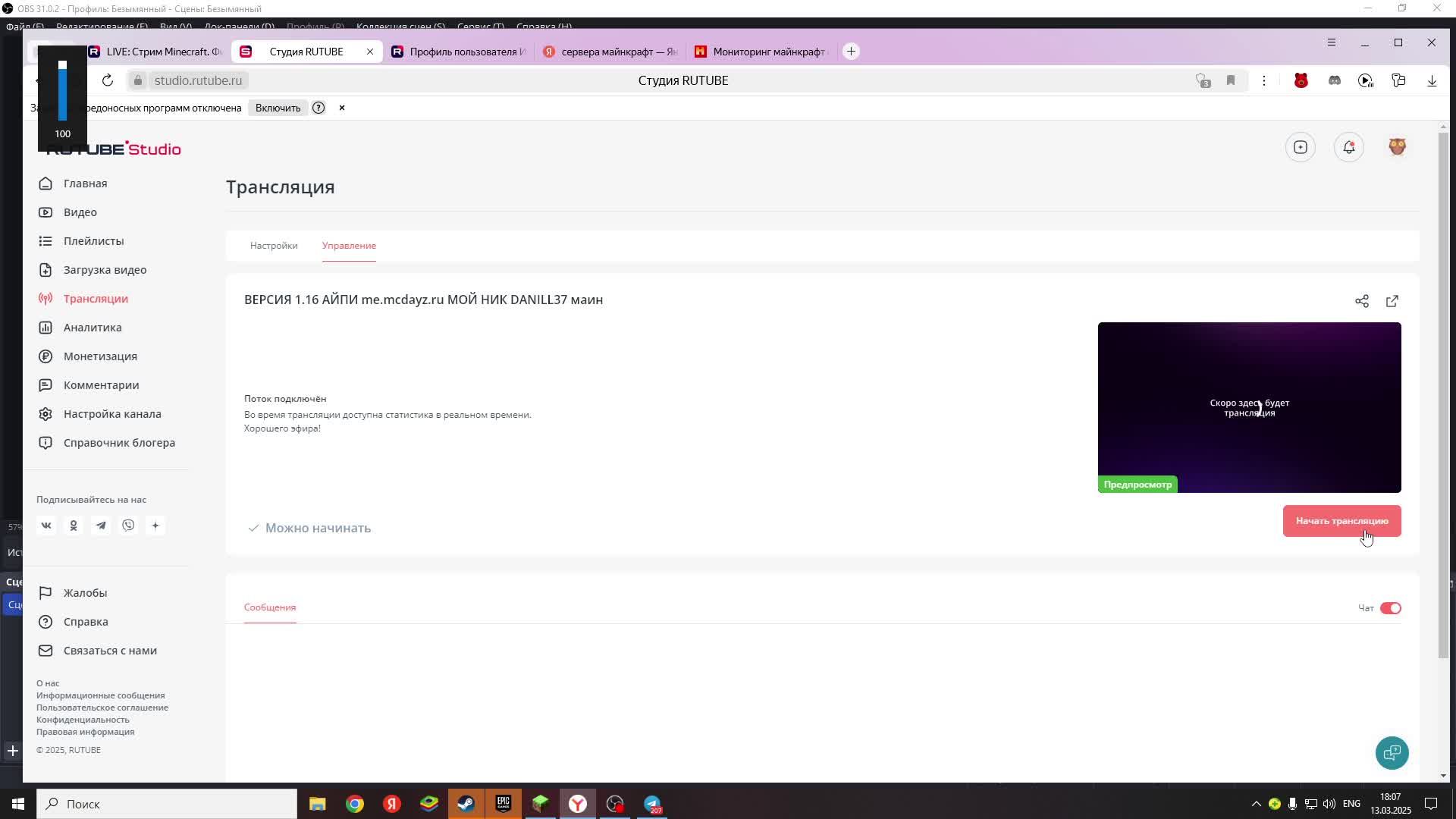Open Steam from the Windows taskbar
The image size is (1456, 819).
466,804
